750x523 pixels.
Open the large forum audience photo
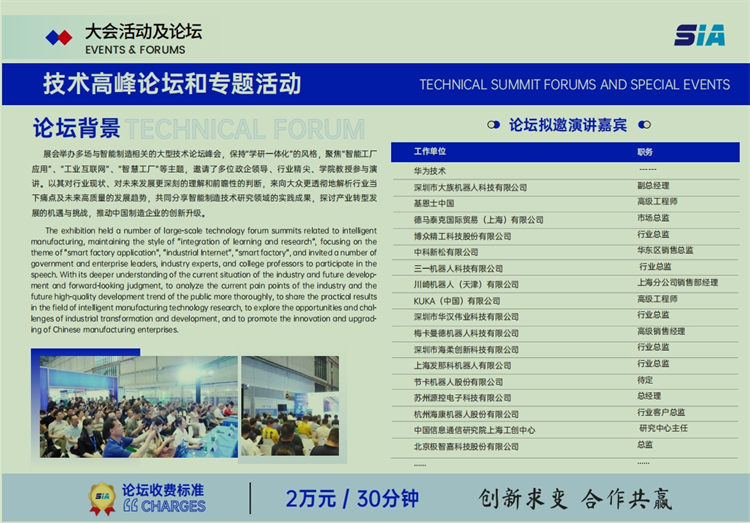(139, 407)
